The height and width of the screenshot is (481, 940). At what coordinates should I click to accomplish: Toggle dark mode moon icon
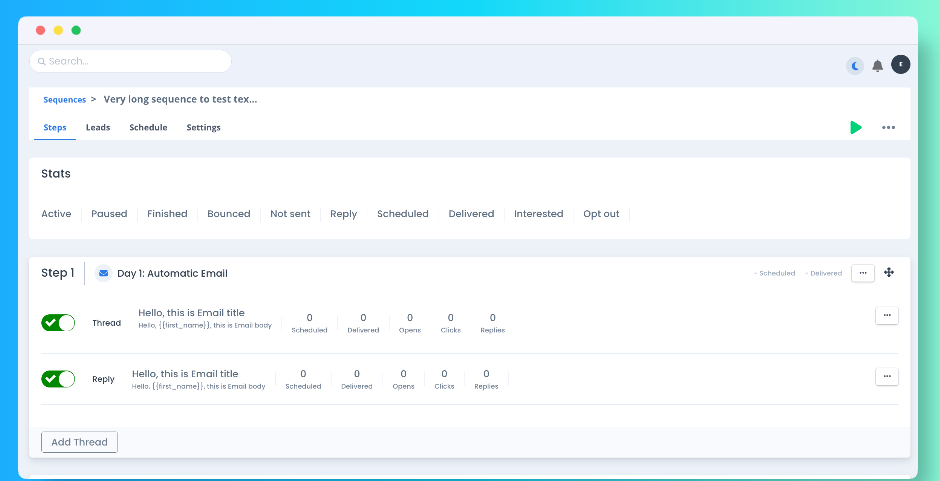coord(855,66)
